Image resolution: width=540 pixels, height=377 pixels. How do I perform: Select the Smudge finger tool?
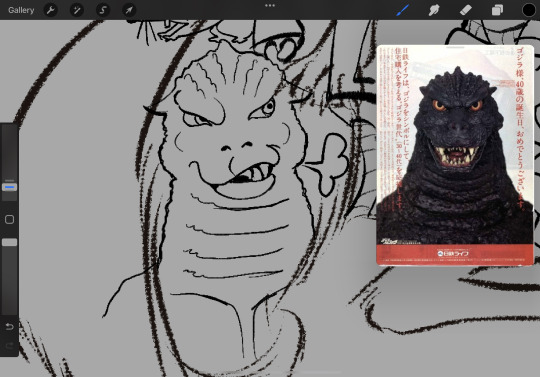pyautogui.click(x=434, y=10)
